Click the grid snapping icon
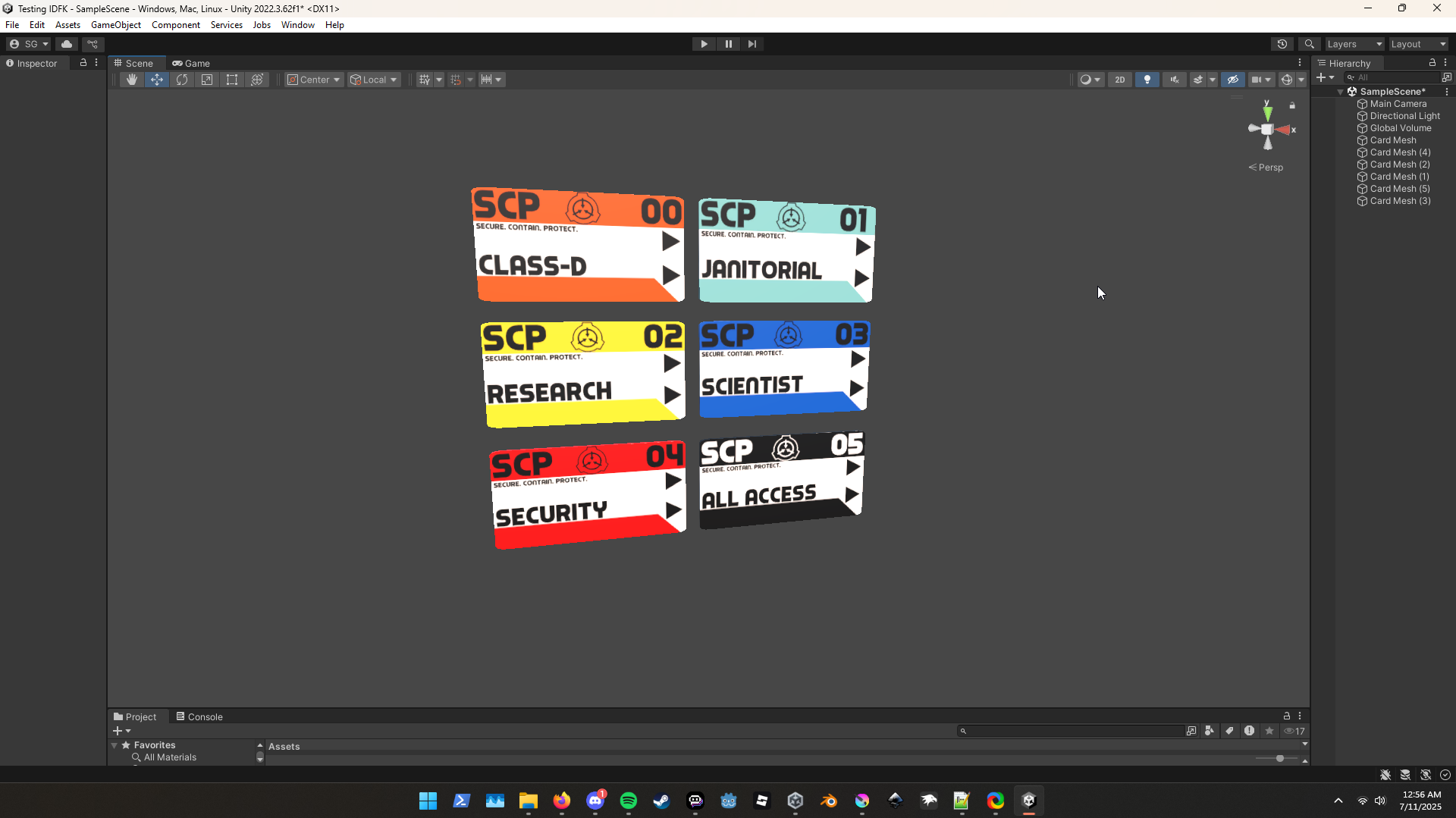 tap(456, 80)
